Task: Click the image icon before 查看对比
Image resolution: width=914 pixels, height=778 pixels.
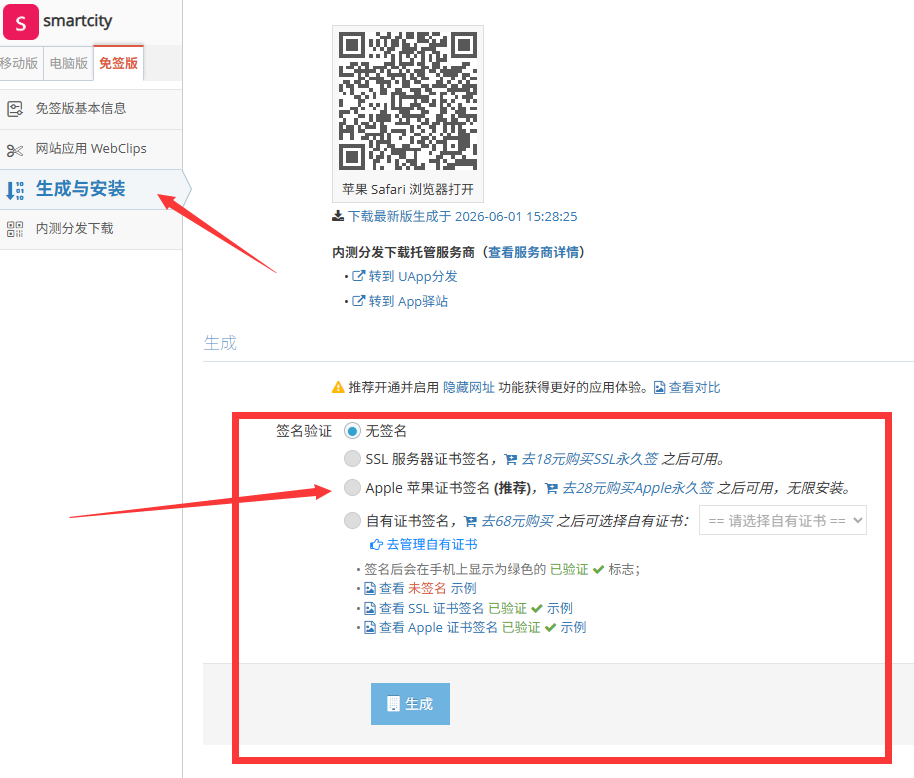Action: 659,388
